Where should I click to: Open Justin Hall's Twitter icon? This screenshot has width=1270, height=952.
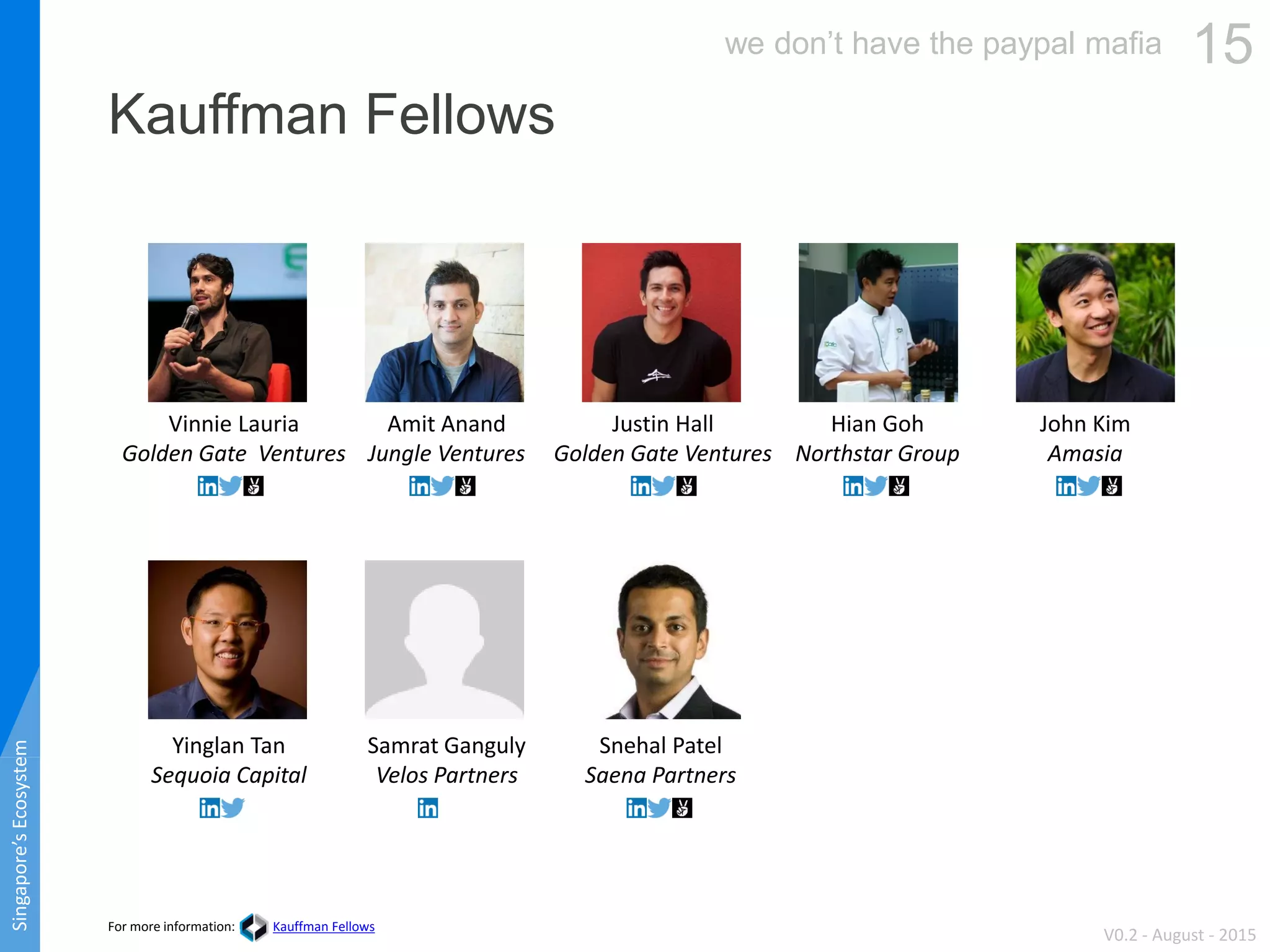tap(664, 486)
